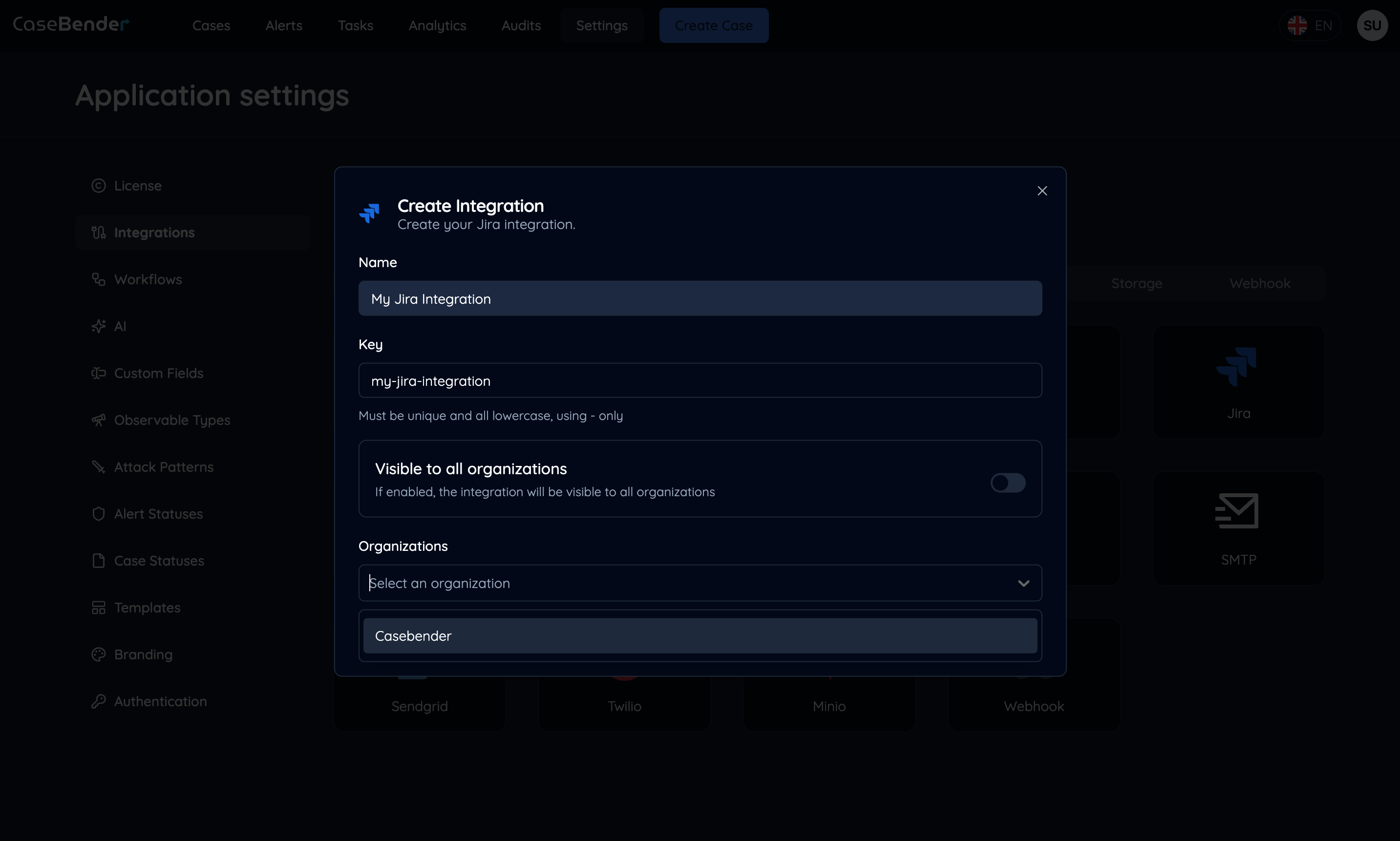Viewport: 1400px width, 841px height.
Task: Select the Branding palette icon
Action: [x=99, y=654]
